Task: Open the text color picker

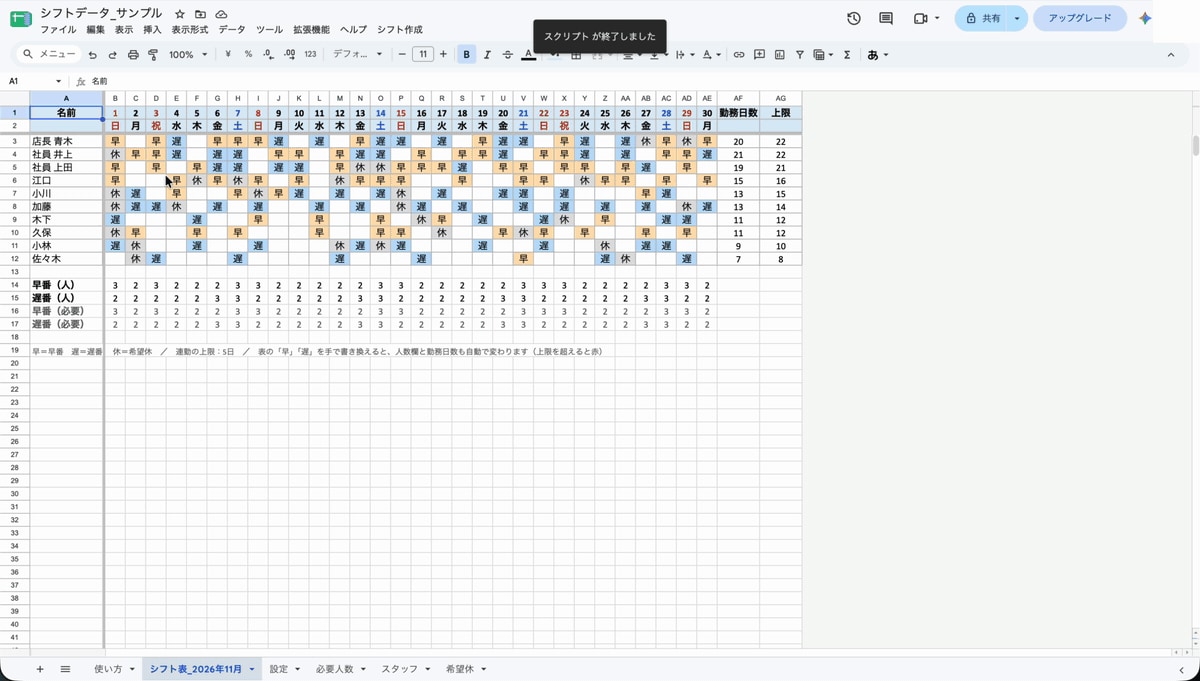Action: (529, 55)
